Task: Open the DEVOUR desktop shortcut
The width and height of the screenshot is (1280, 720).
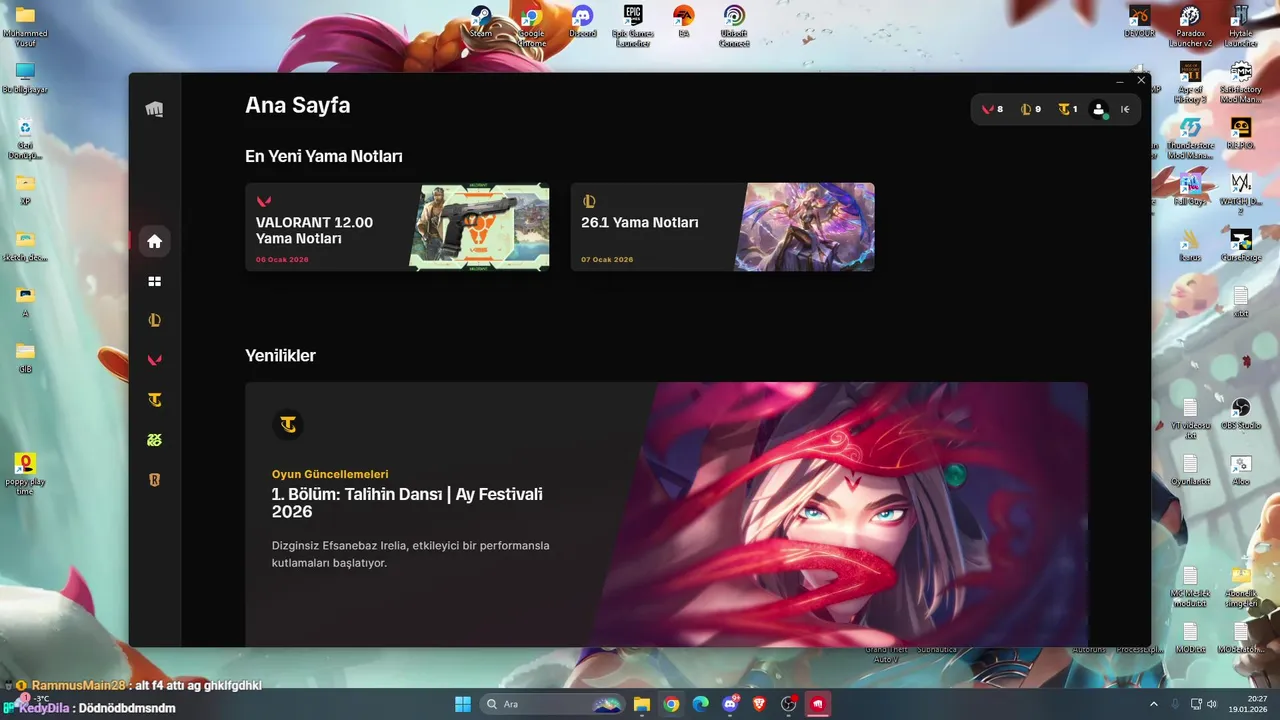Action: 1140,22
